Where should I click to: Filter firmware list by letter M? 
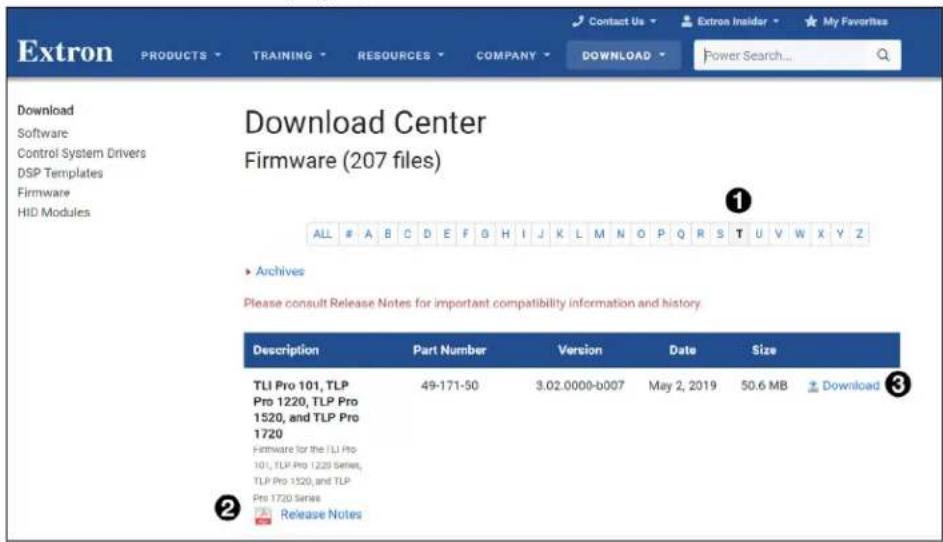600,234
